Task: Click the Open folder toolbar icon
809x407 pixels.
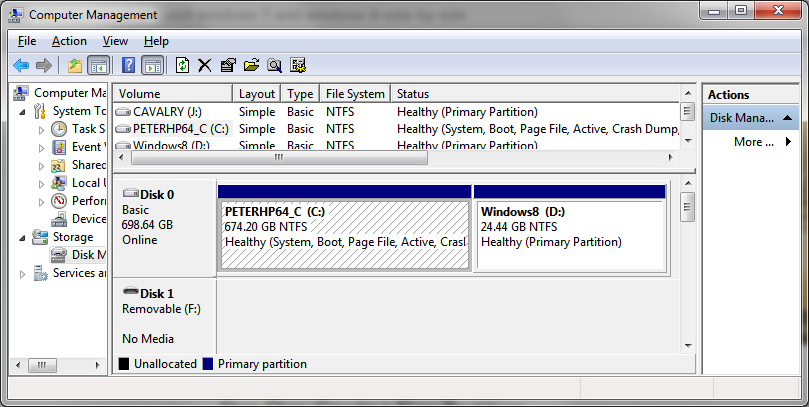Action: point(251,66)
